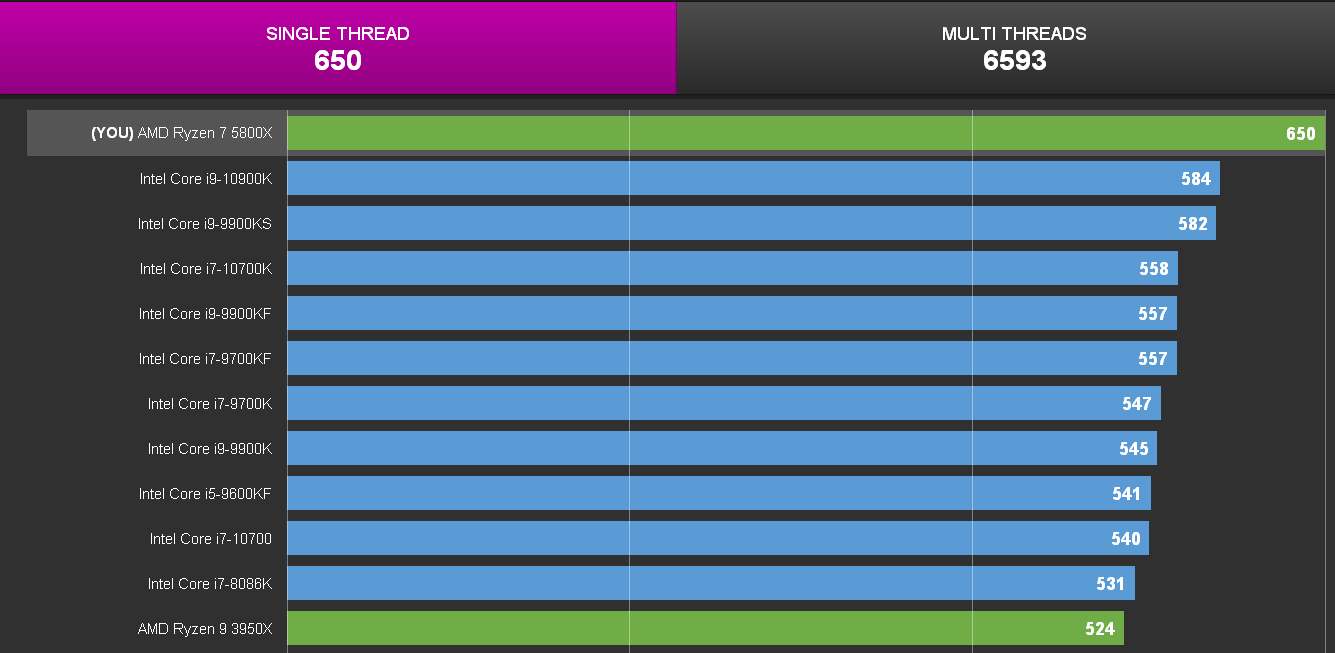Select the Intel Core i9-9900KS label
Screen dimensions: 1335x653
click(205, 223)
